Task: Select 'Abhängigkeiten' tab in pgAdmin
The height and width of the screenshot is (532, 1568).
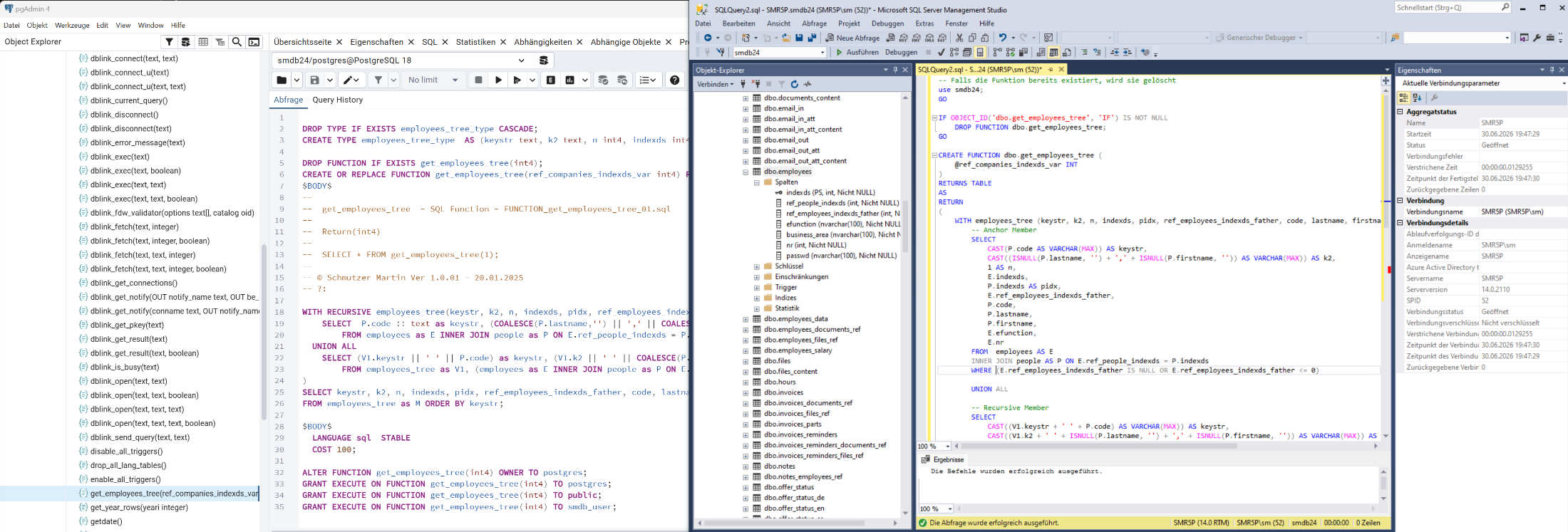Action: pos(542,42)
